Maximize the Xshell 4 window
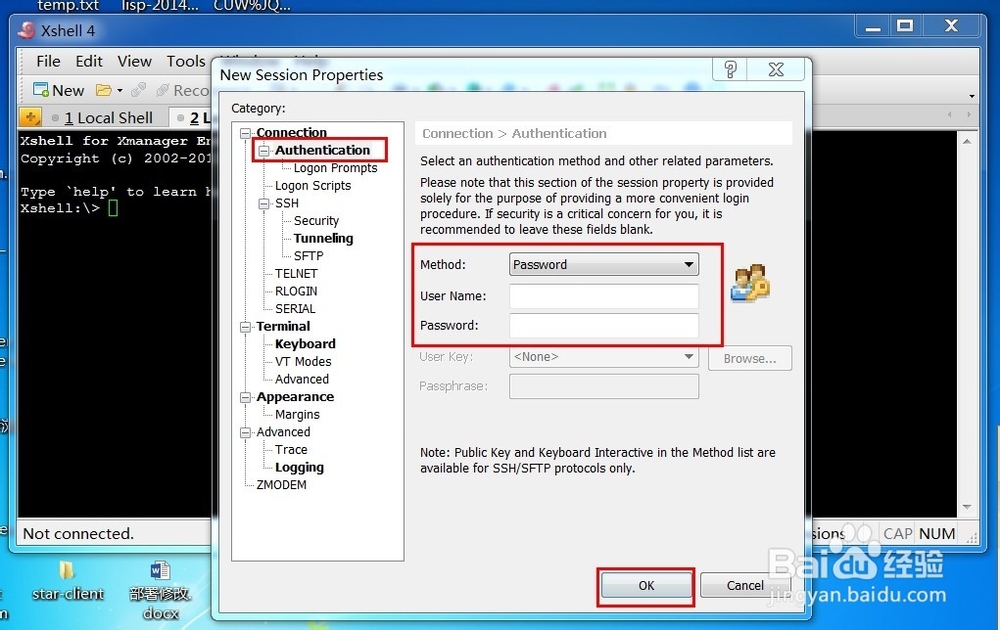 point(904,27)
